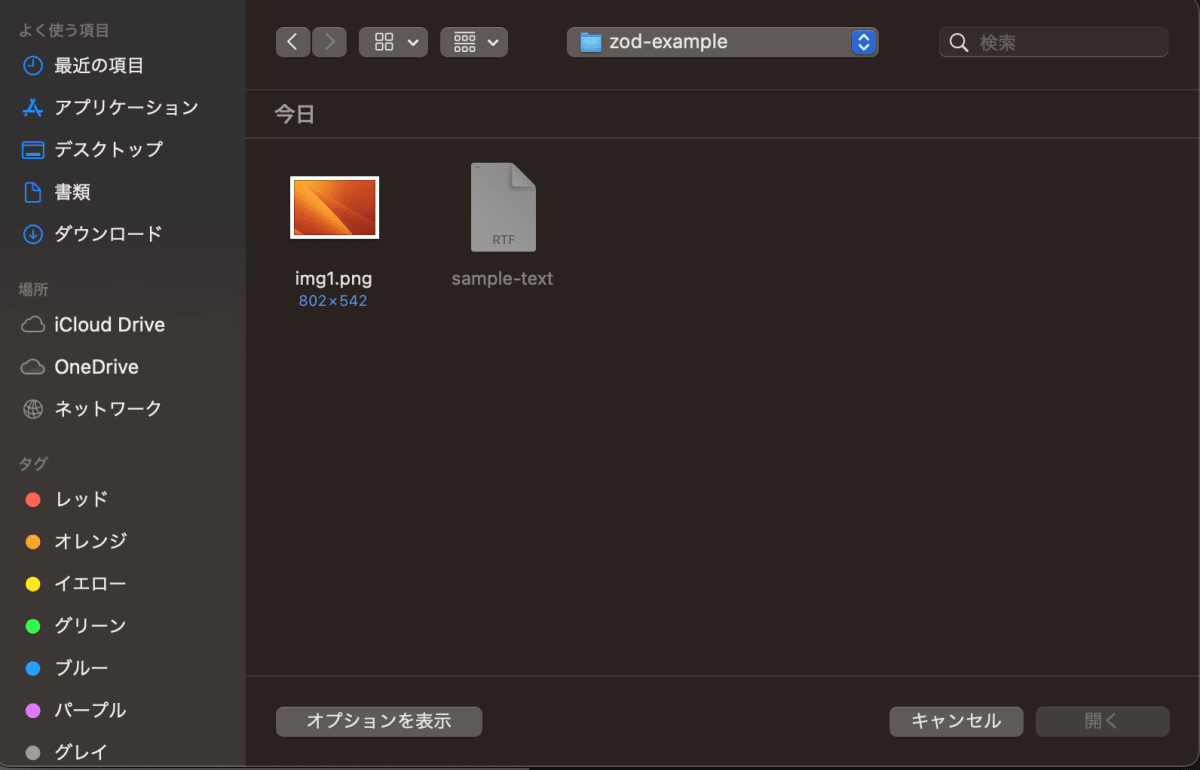Select the img1.png thumbnail

[334, 207]
